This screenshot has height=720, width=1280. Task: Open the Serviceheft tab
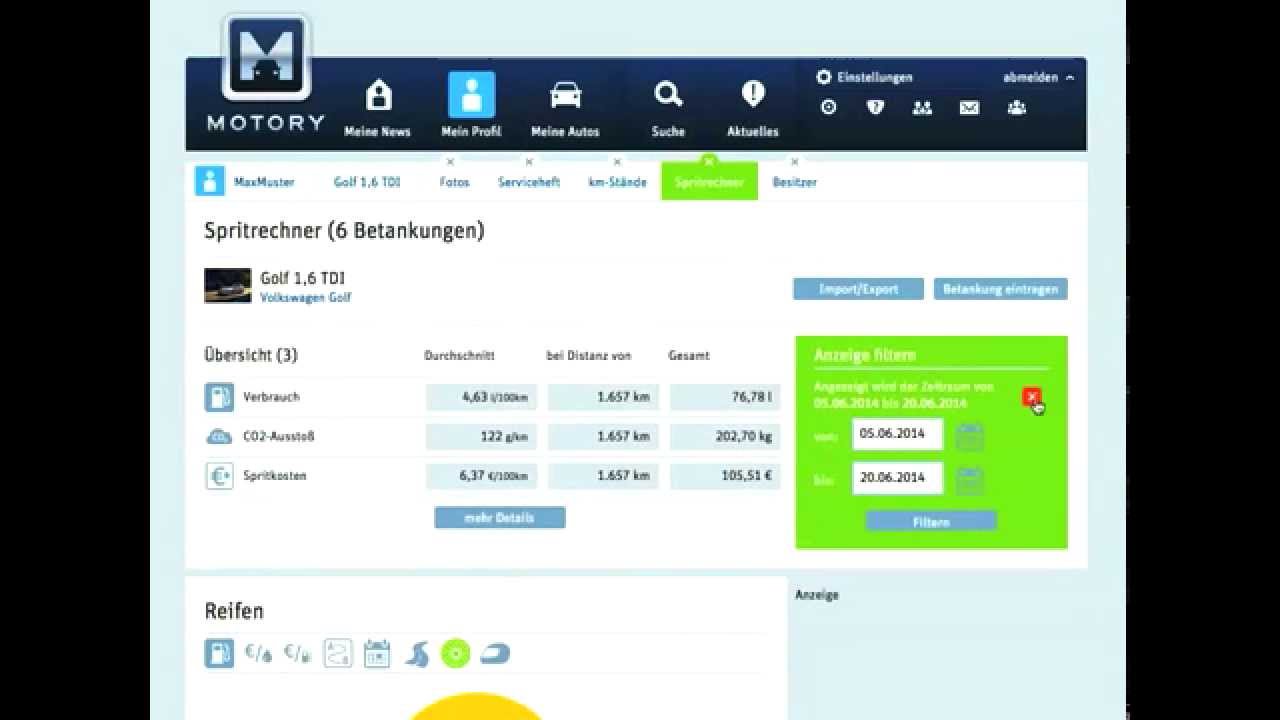tap(529, 182)
